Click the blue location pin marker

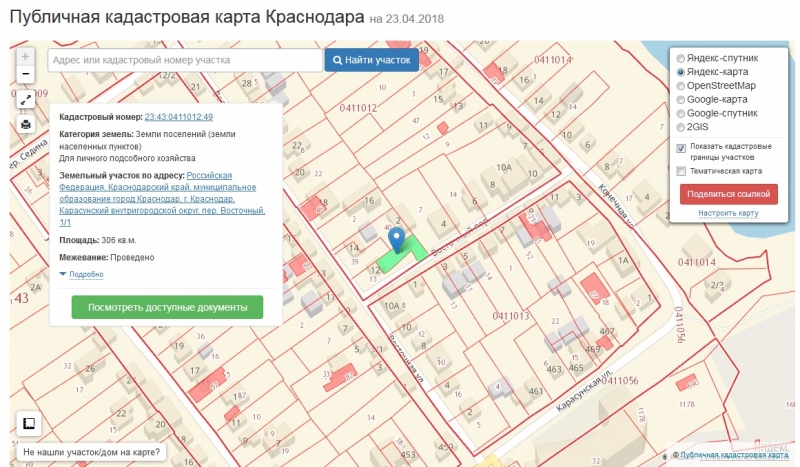click(396, 240)
